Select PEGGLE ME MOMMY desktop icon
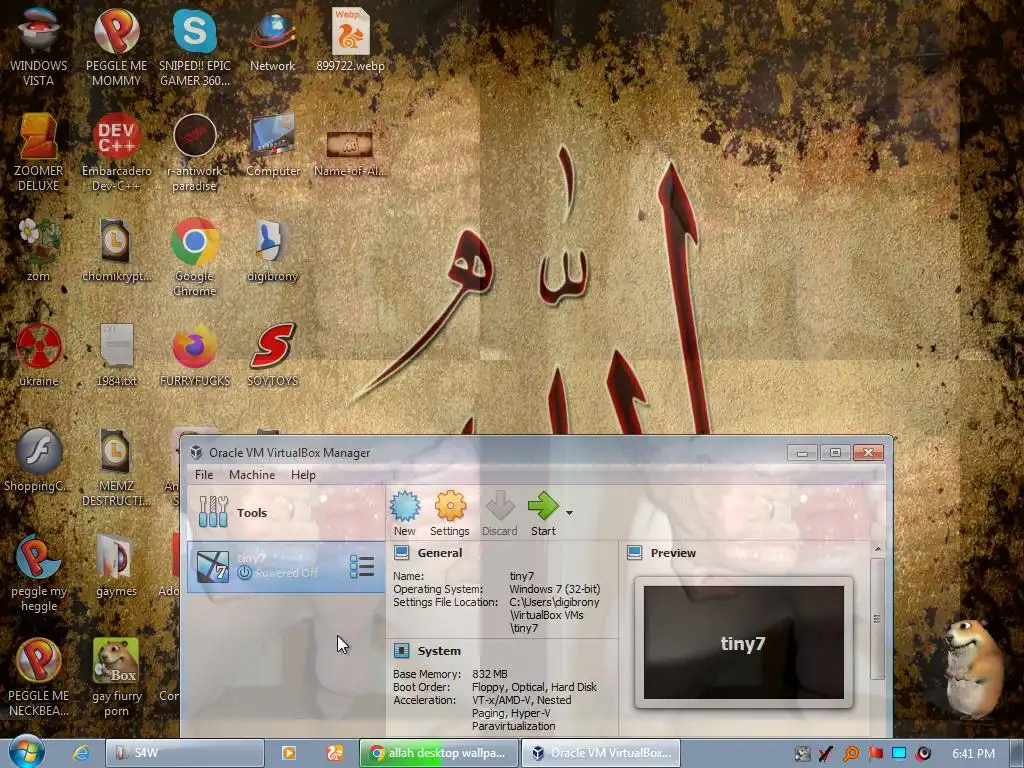The height and width of the screenshot is (768, 1024). point(116,46)
